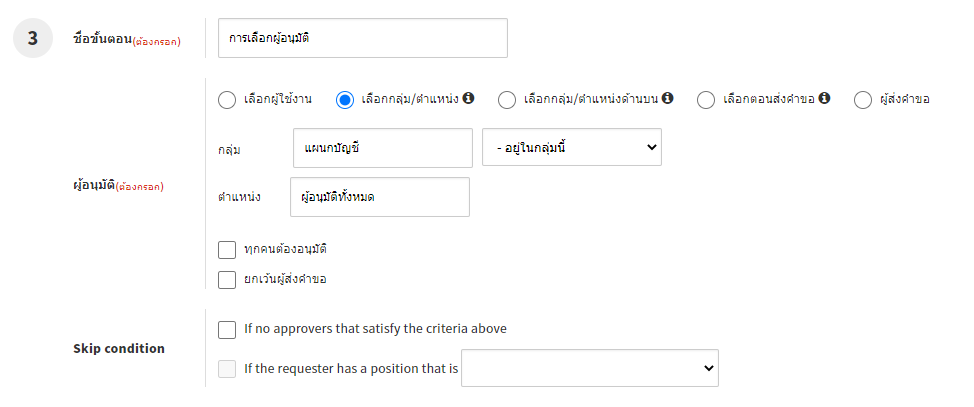Image resolution: width=974 pixels, height=407 pixels.
Task: Select the ผู้ส่งคำขอ radio option
Action: click(x=863, y=99)
